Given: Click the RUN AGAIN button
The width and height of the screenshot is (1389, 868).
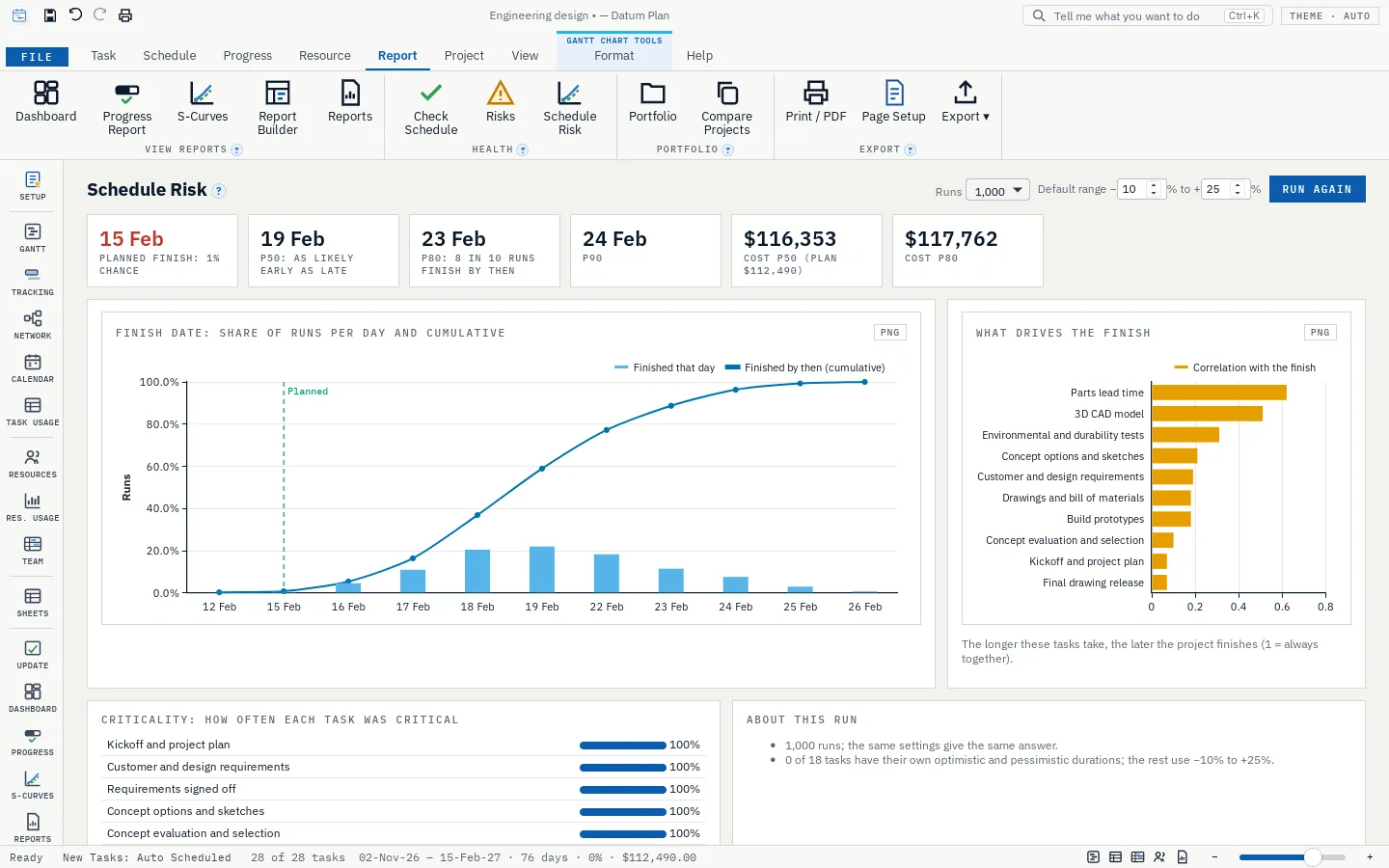Looking at the screenshot, I should [1318, 189].
